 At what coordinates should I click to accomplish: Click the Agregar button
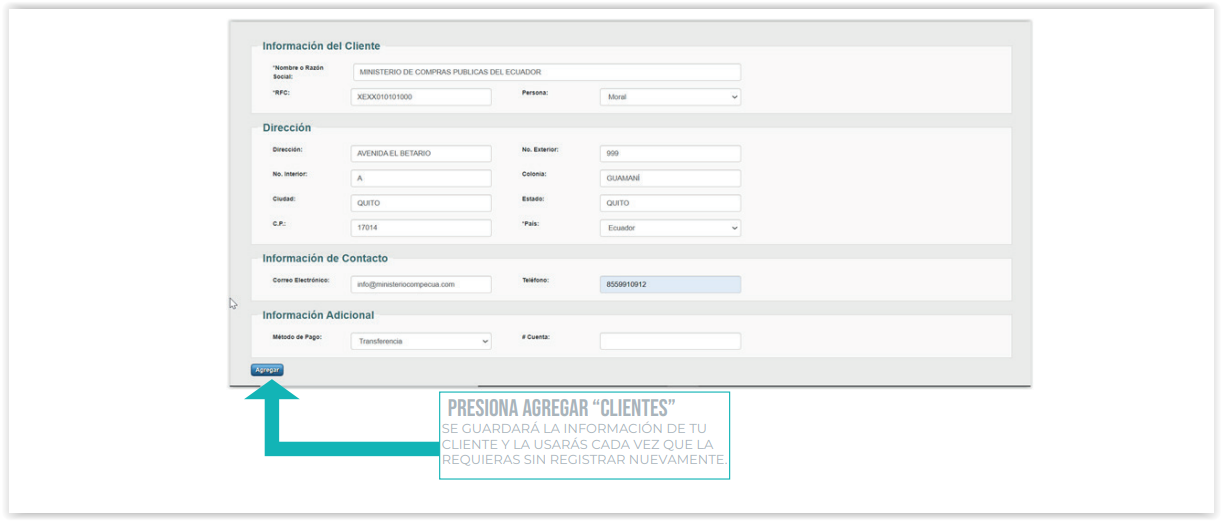(x=267, y=370)
